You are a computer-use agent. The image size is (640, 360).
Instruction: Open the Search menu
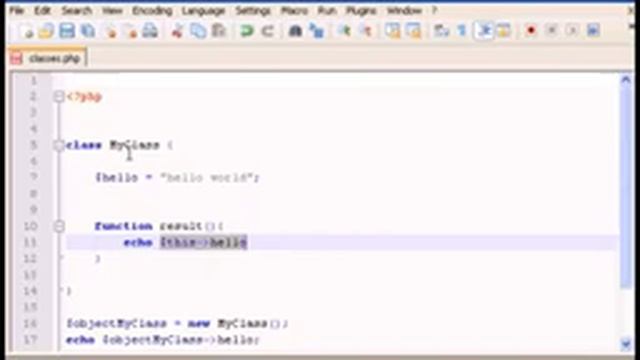(77, 11)
